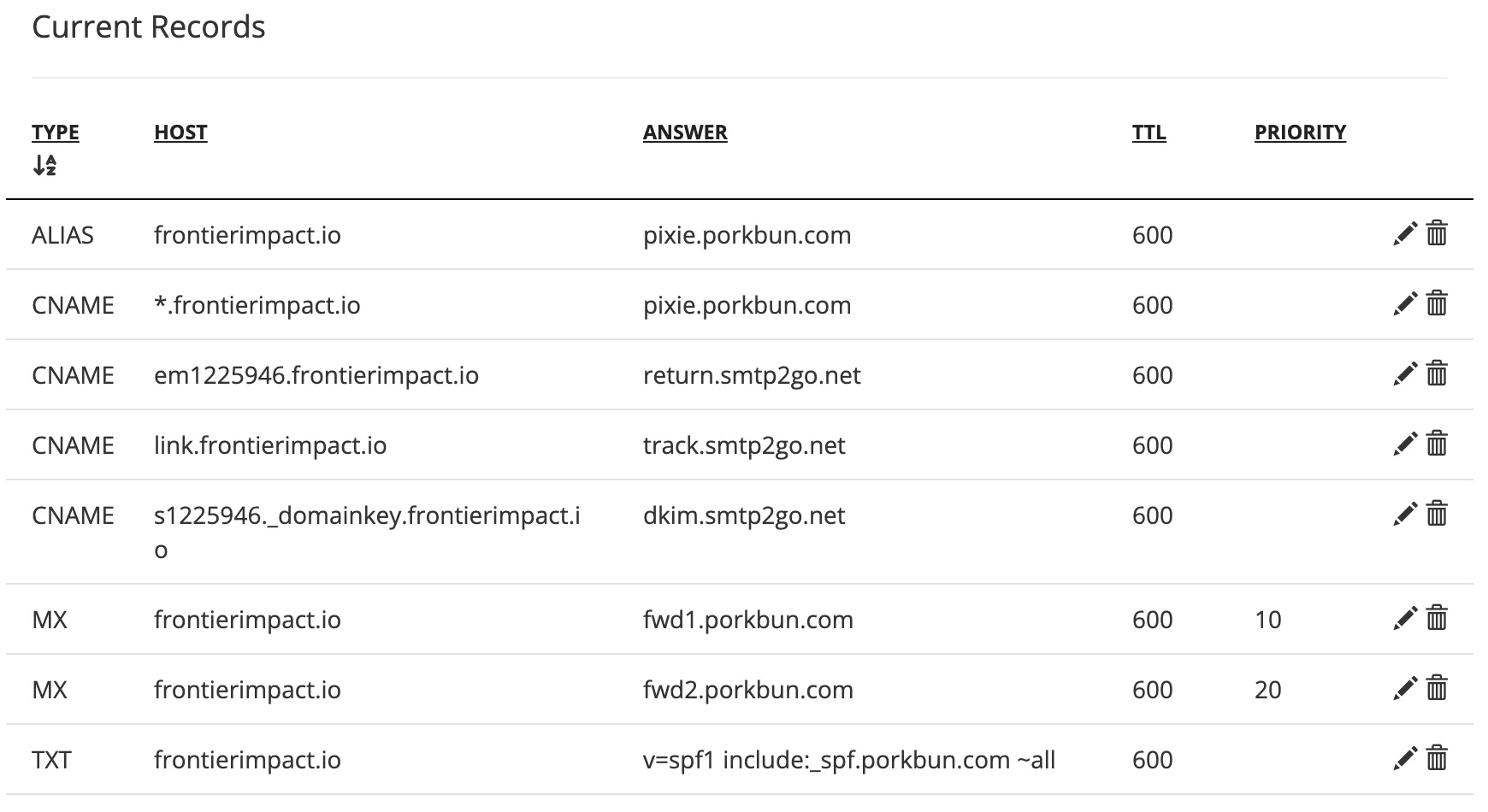Sort records by HOST column
This screenshot has height=812, width=1488.
coord(180,132)
